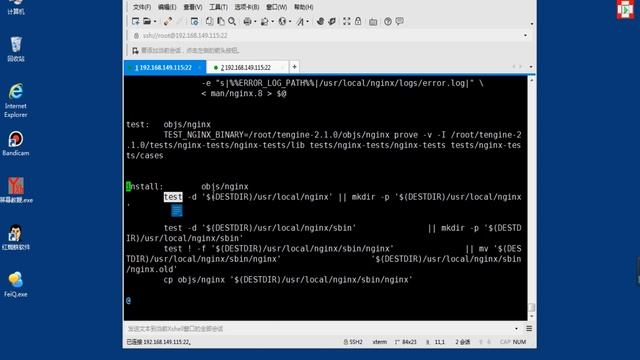Expand the compose bar target dropdown arrow
The height and width of the screenshot is (360, 640).
pyautogui.click(x=516, y=329)
